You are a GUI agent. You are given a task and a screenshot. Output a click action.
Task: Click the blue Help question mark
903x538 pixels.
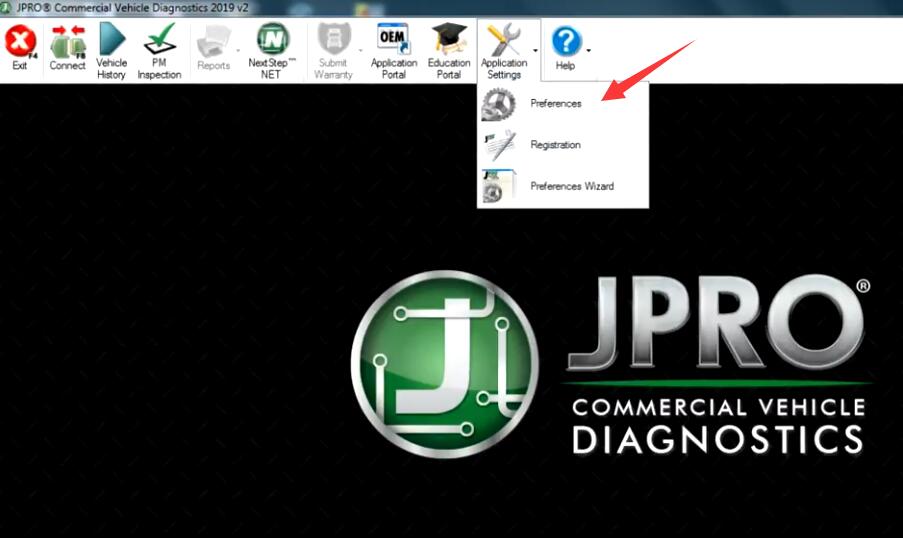pos(566,41)
